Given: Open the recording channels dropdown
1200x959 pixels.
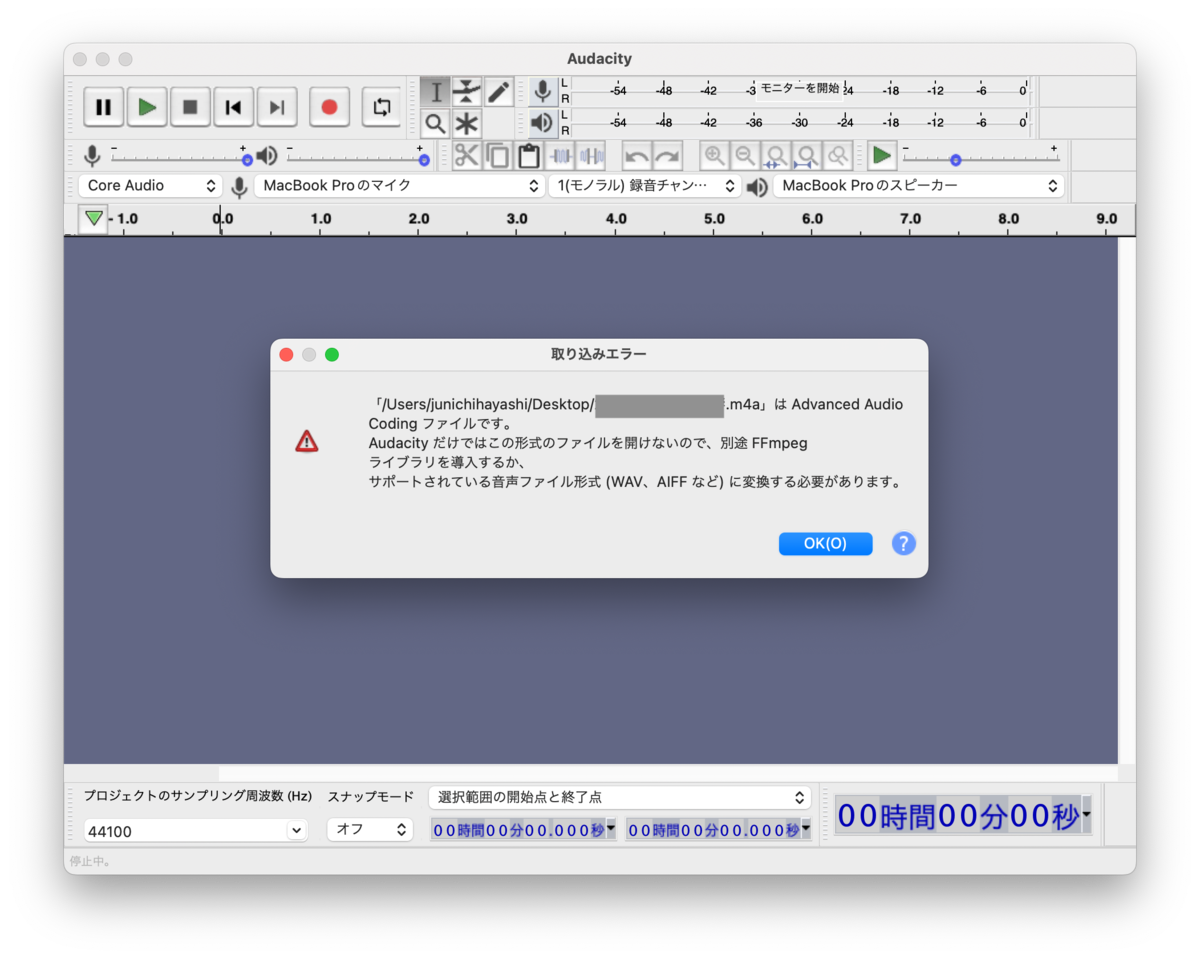Looking at the screenshot, I should pyautogui.click(x=645, y=186).
